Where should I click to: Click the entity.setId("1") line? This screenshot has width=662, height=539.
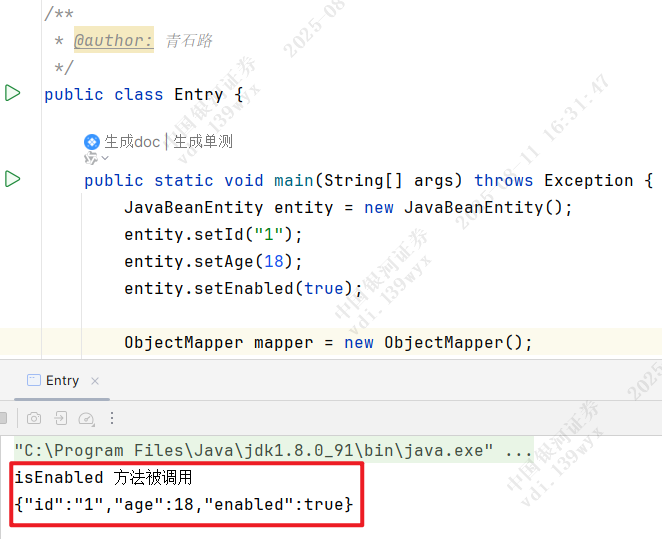coord(213,234)
